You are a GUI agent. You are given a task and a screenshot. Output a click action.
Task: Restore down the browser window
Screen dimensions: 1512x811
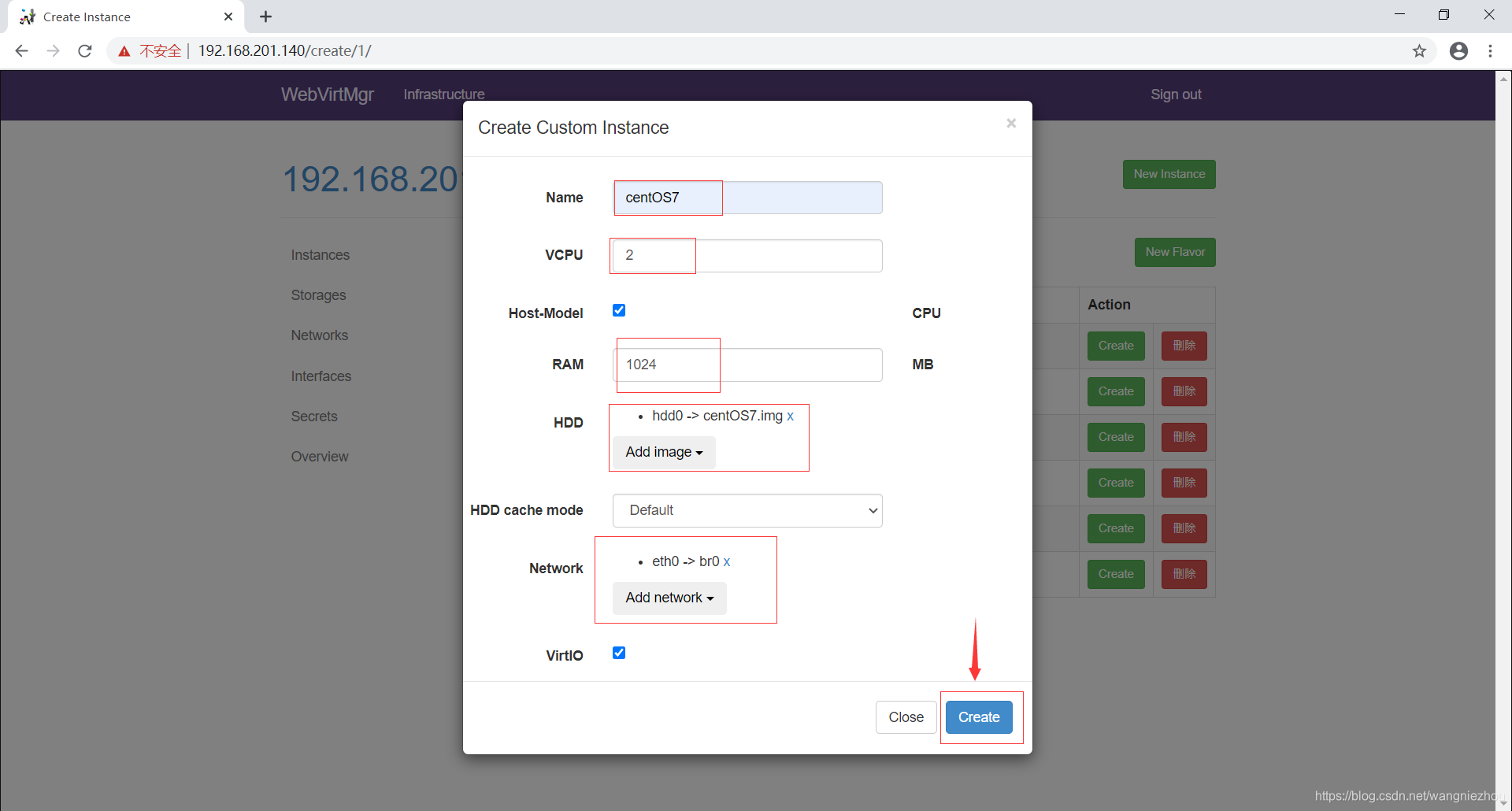click(1443, 15)
